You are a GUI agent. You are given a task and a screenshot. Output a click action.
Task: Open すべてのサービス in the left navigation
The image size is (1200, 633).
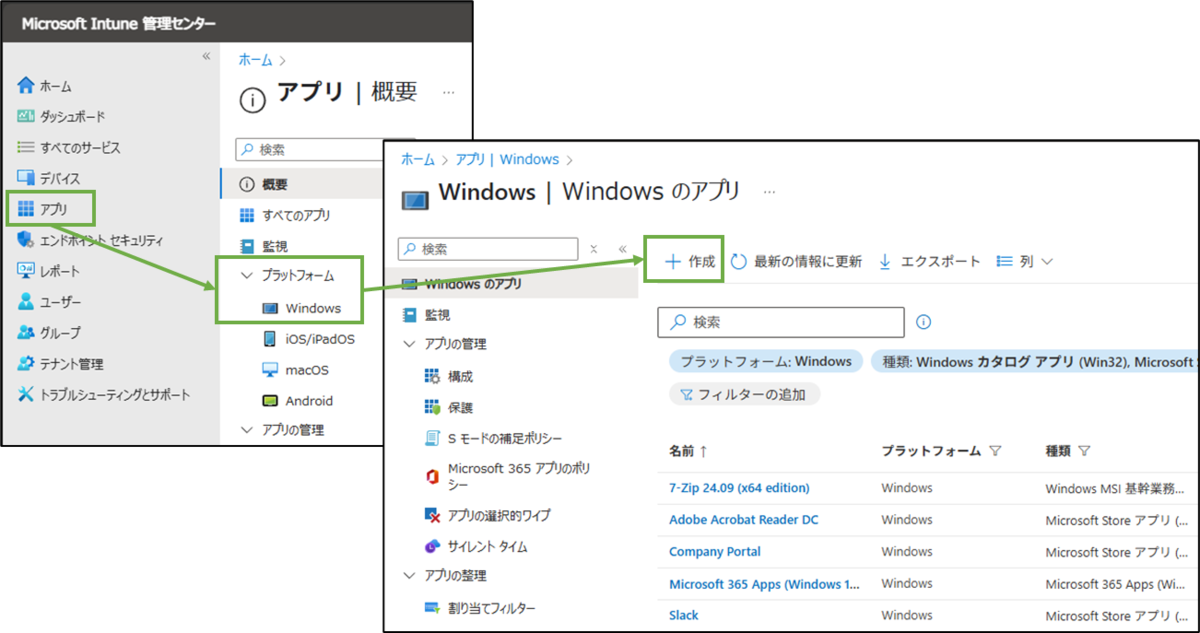point(69,147)
